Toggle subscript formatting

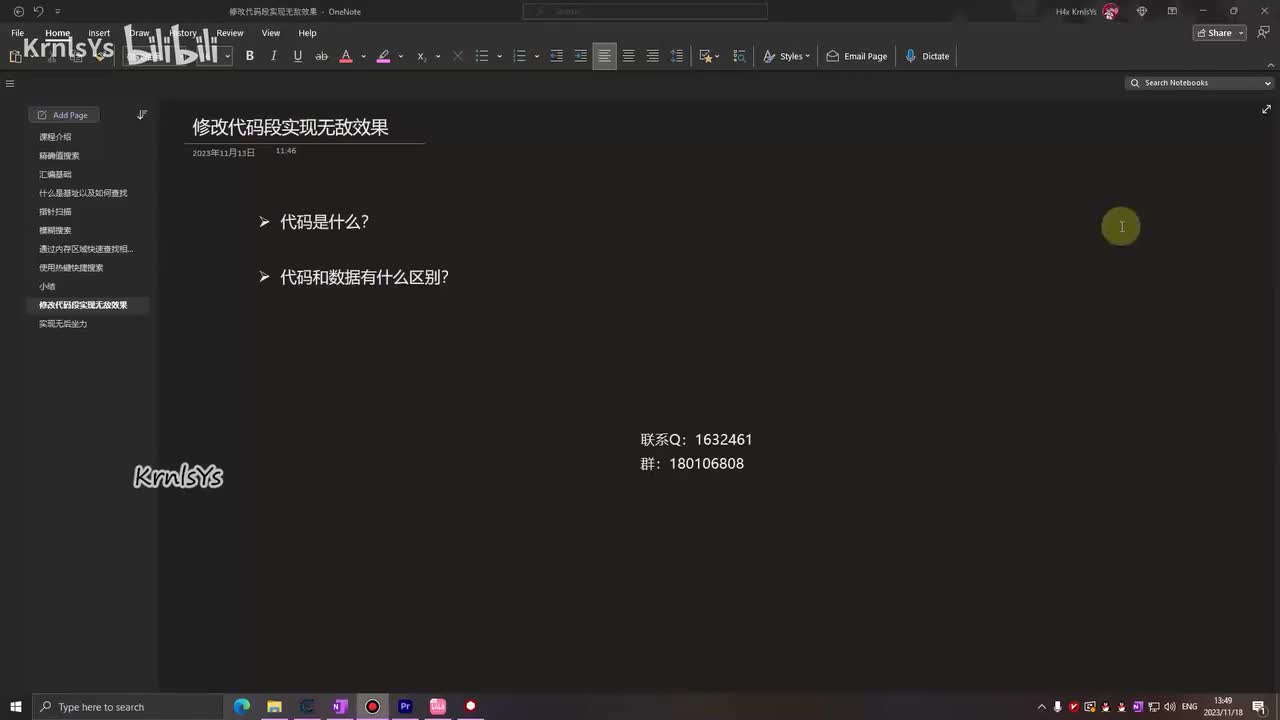point(421,56)
